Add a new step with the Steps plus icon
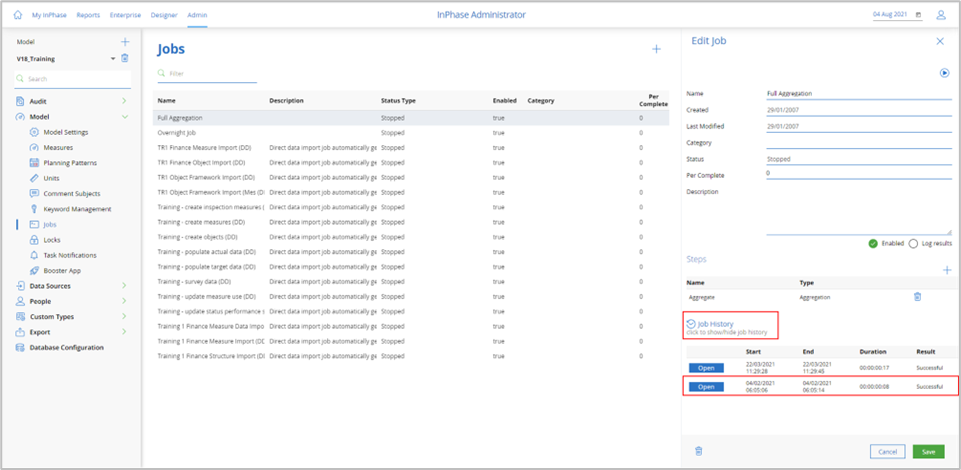The width and height of the screenshot is (961, 470). coord(946,270)
